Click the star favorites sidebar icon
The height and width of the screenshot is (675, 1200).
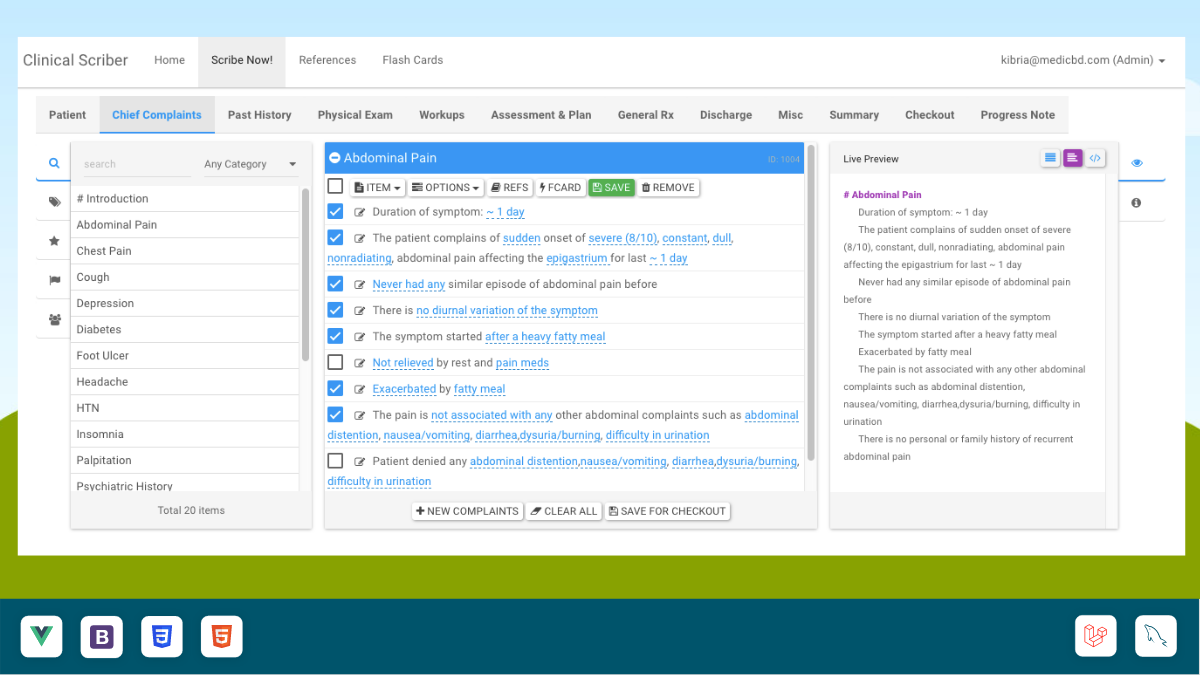[x=54, y=241]
